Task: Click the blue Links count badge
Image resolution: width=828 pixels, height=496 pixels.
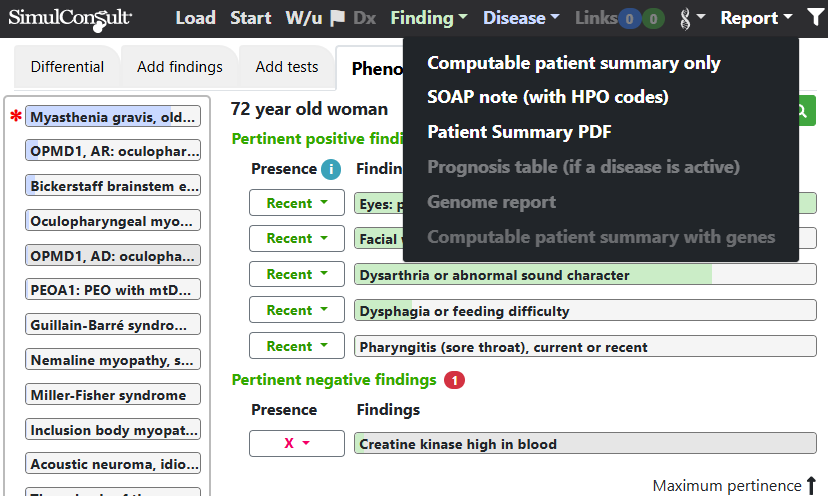Action: 629,19
